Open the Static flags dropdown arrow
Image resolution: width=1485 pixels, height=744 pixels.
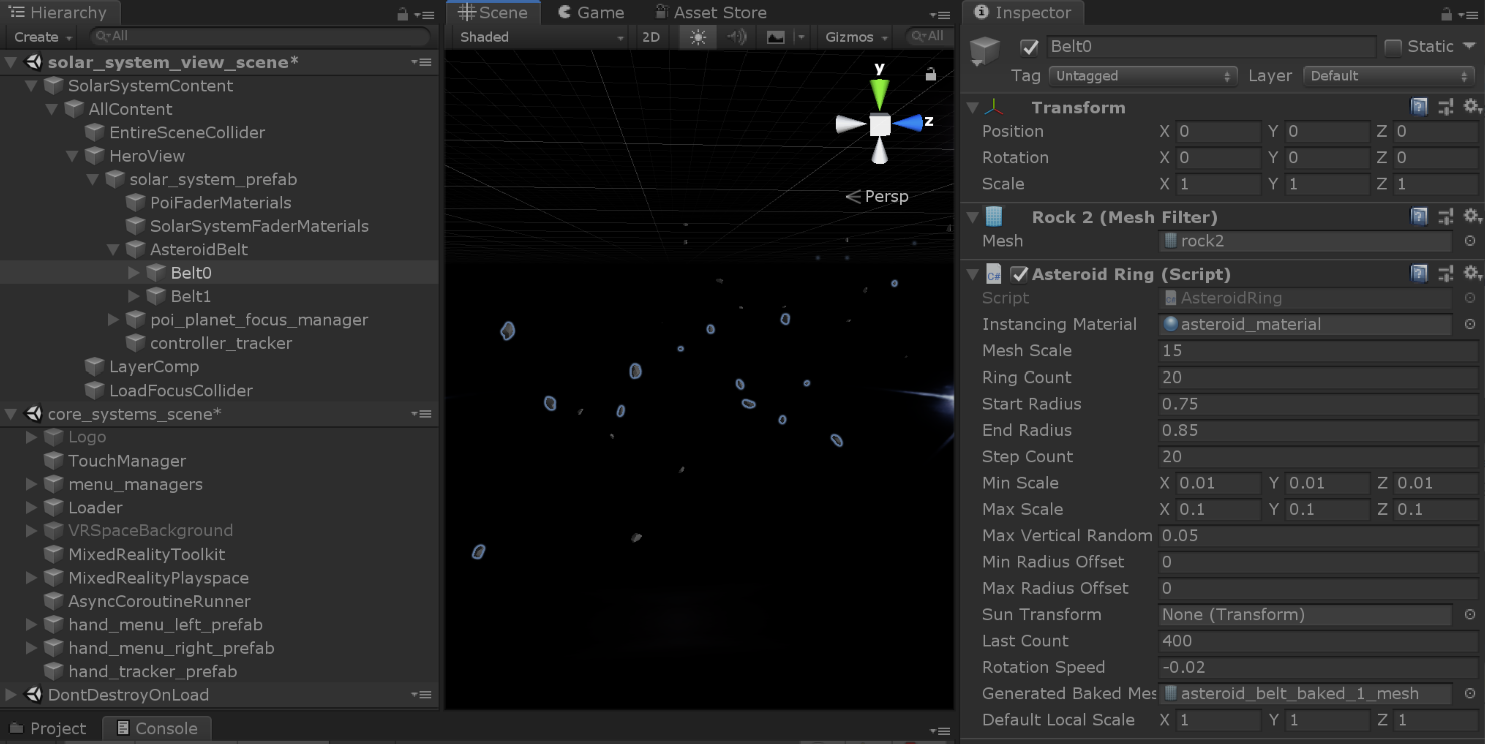[x=1469, y=46]
